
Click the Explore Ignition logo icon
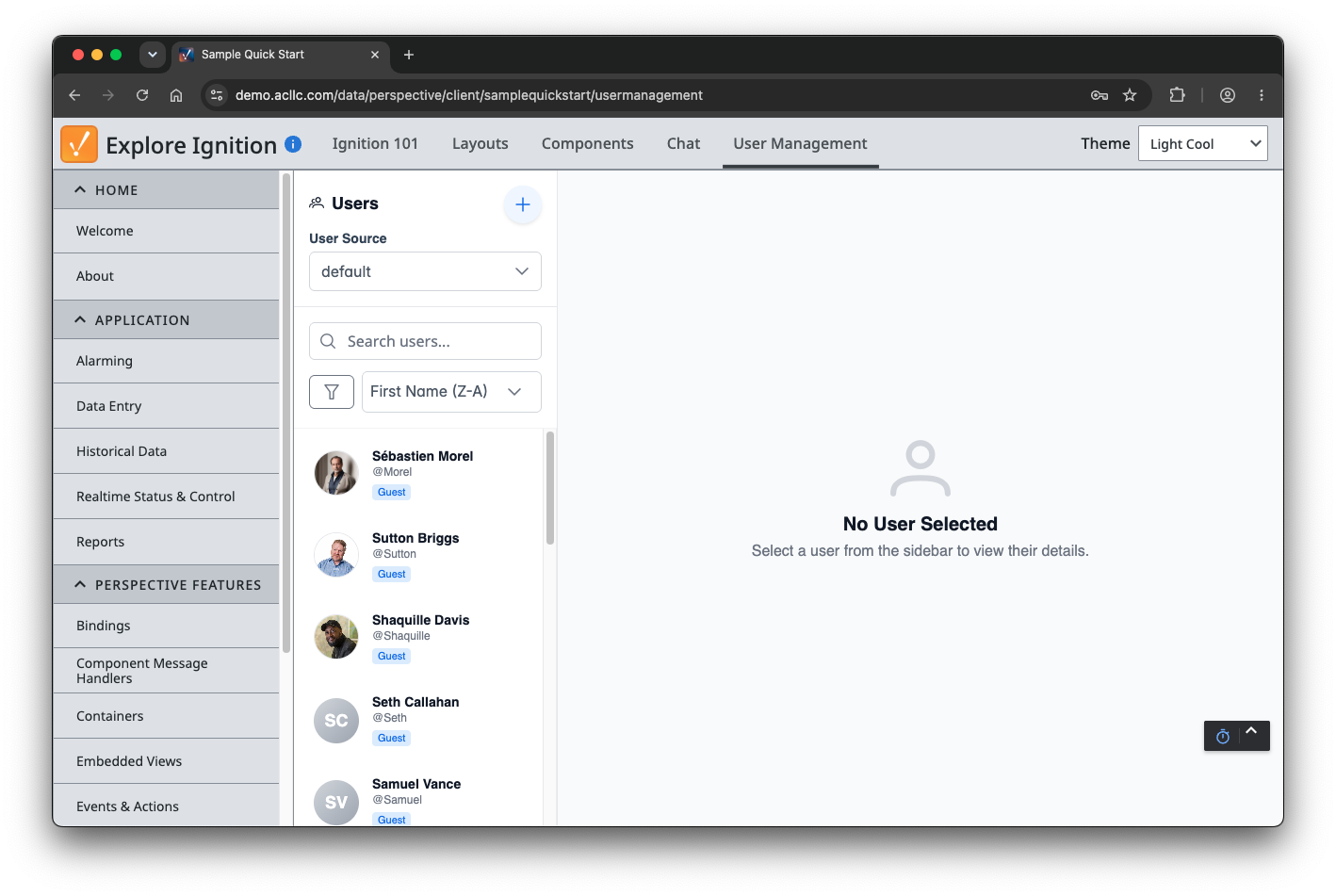79,144
